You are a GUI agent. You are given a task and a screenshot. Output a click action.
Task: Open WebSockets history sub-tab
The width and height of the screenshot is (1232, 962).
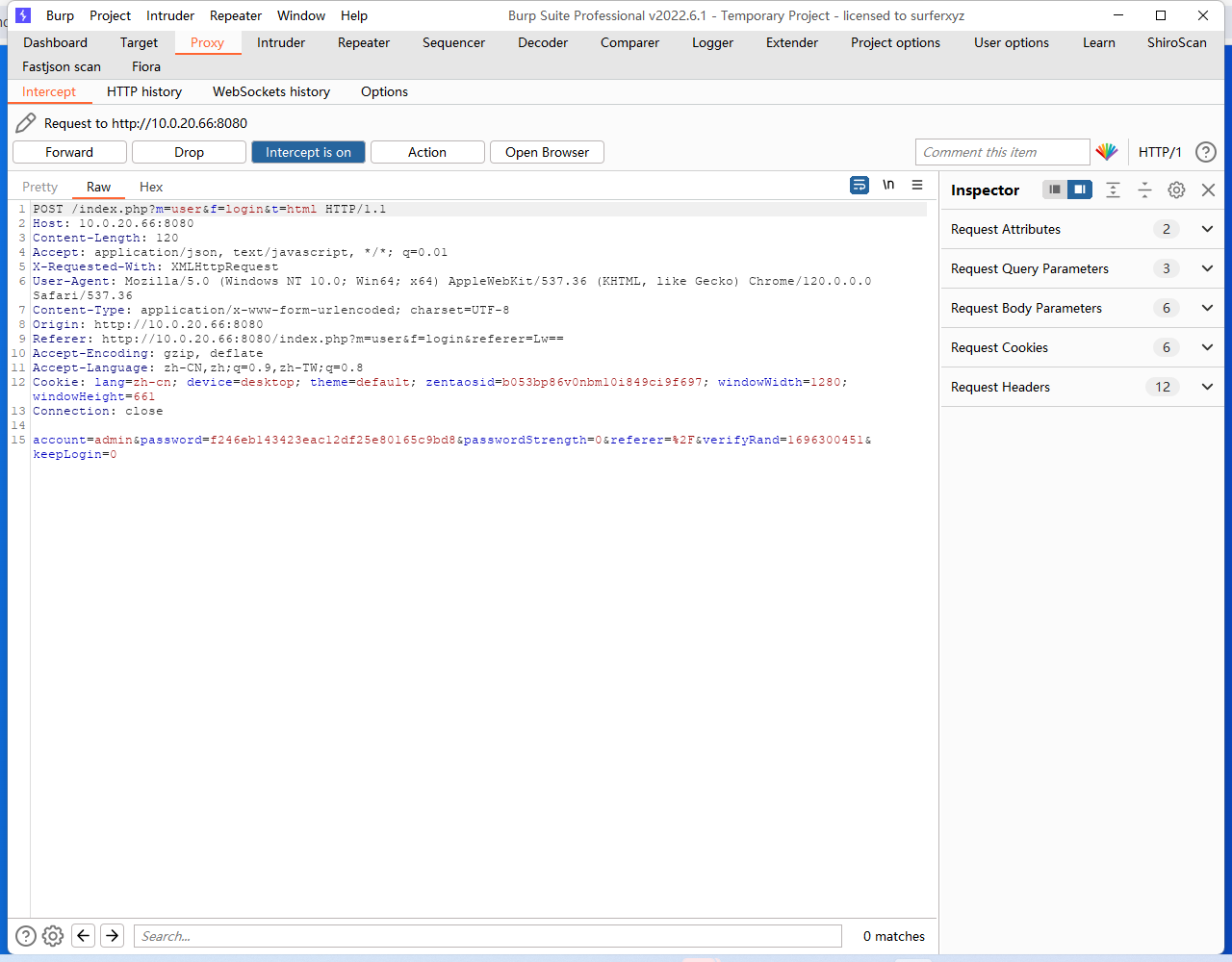coord(271,91)
